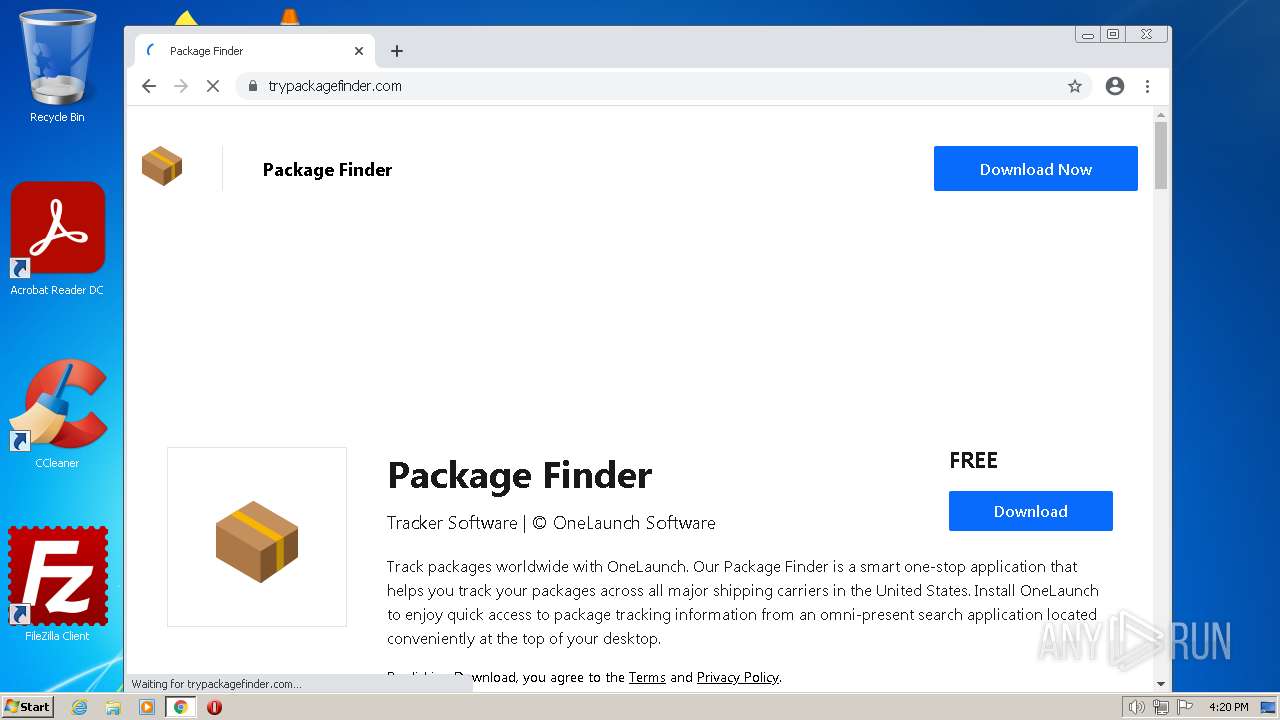Launch Internet Explorer from the taskbar
The image size is (1280, 720).
(x=80, y=707)
